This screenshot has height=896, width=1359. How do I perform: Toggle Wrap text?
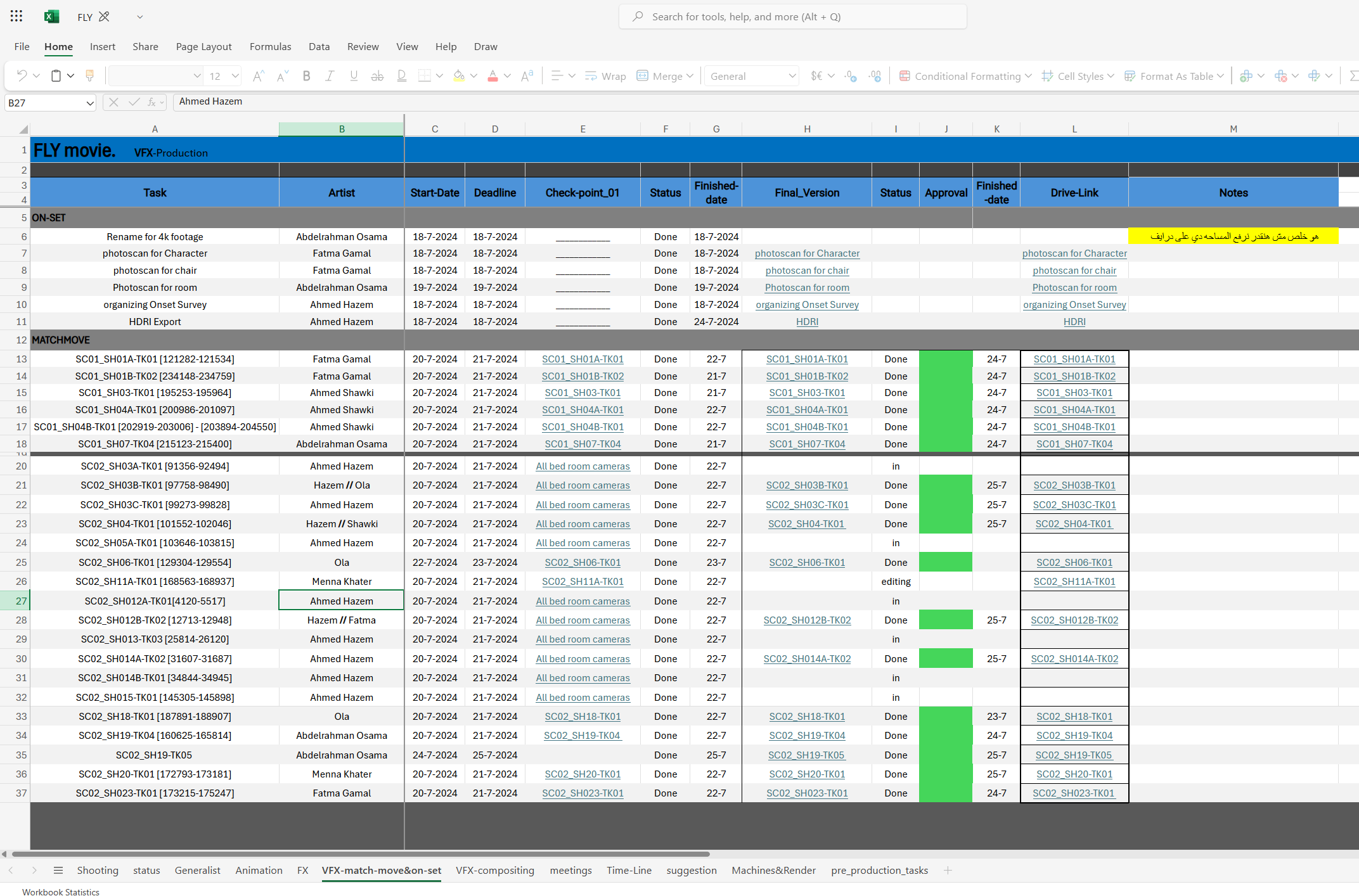tap(605, 76)
